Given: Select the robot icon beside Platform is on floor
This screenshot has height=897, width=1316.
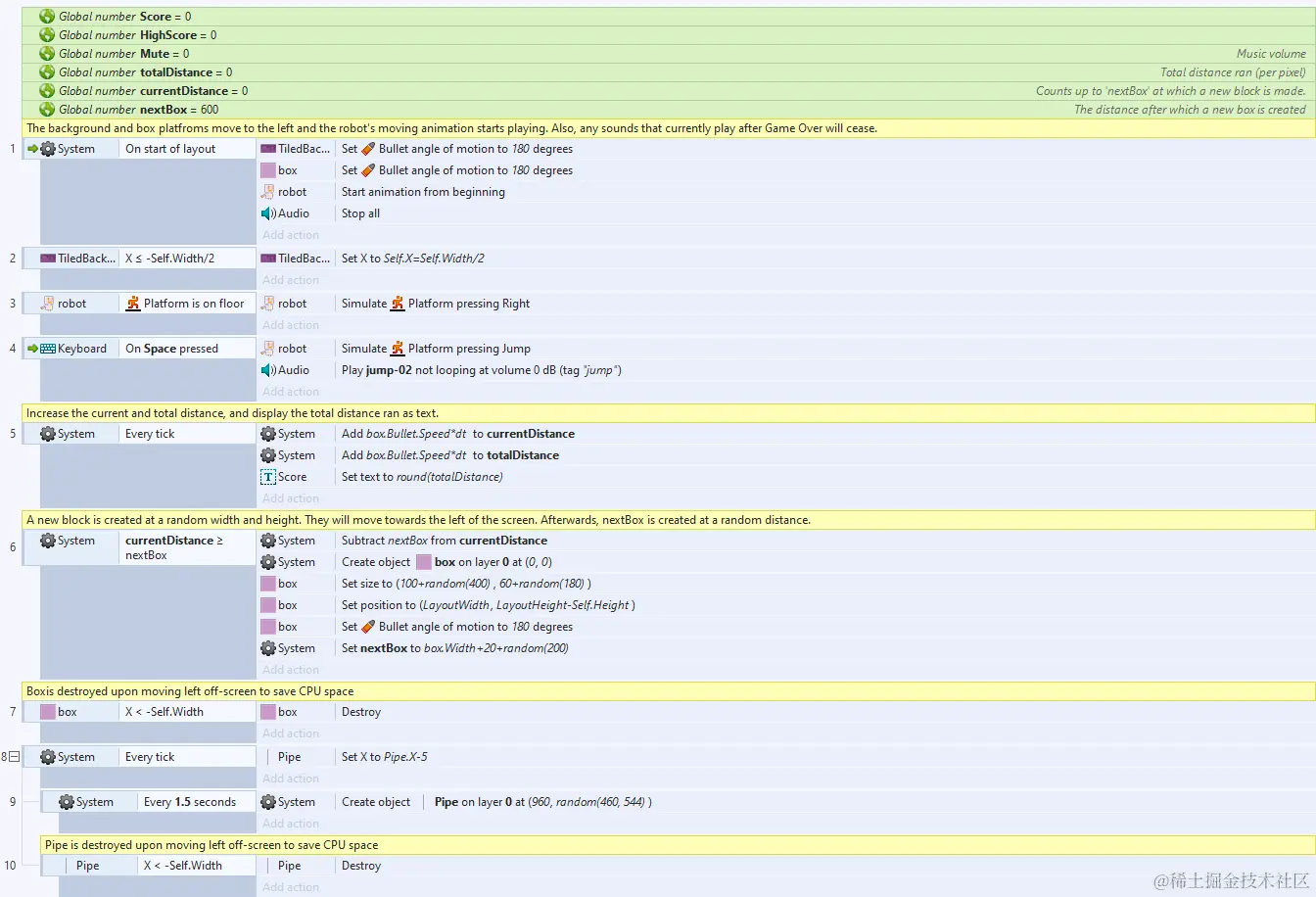Looking at the screenshot, I should click(x=48, y=304).
